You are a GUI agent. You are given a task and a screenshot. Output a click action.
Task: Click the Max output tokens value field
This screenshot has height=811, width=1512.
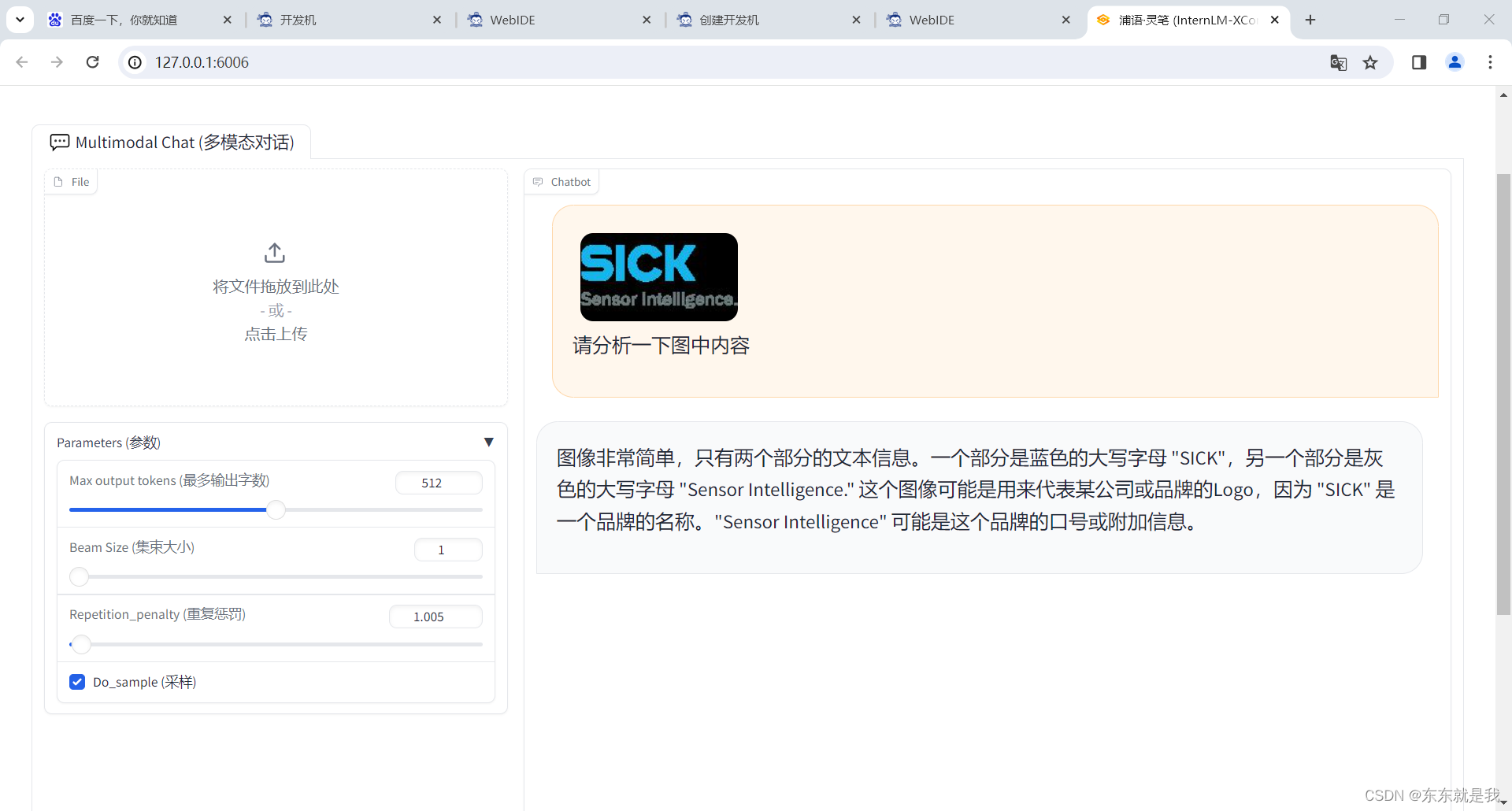[439, 483]
